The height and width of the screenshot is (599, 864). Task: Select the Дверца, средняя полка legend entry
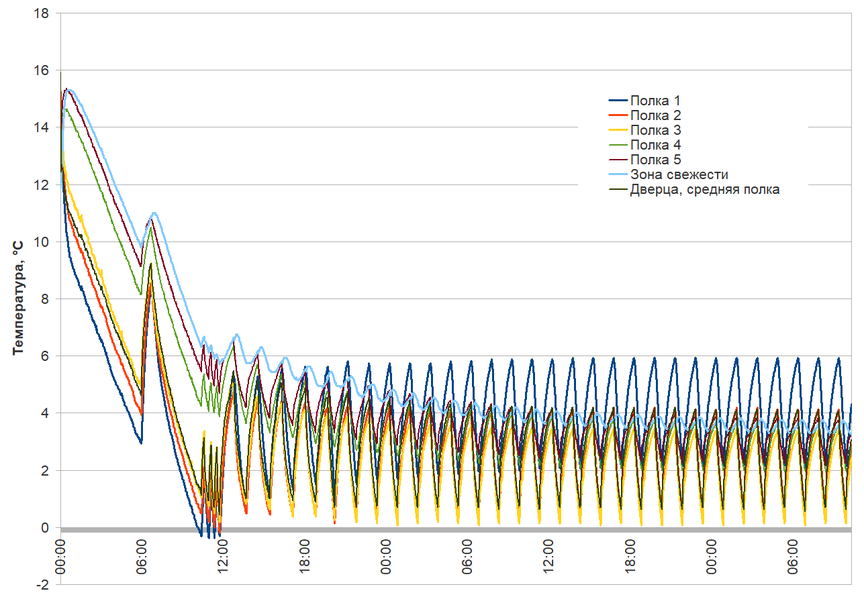coord(694,190)
